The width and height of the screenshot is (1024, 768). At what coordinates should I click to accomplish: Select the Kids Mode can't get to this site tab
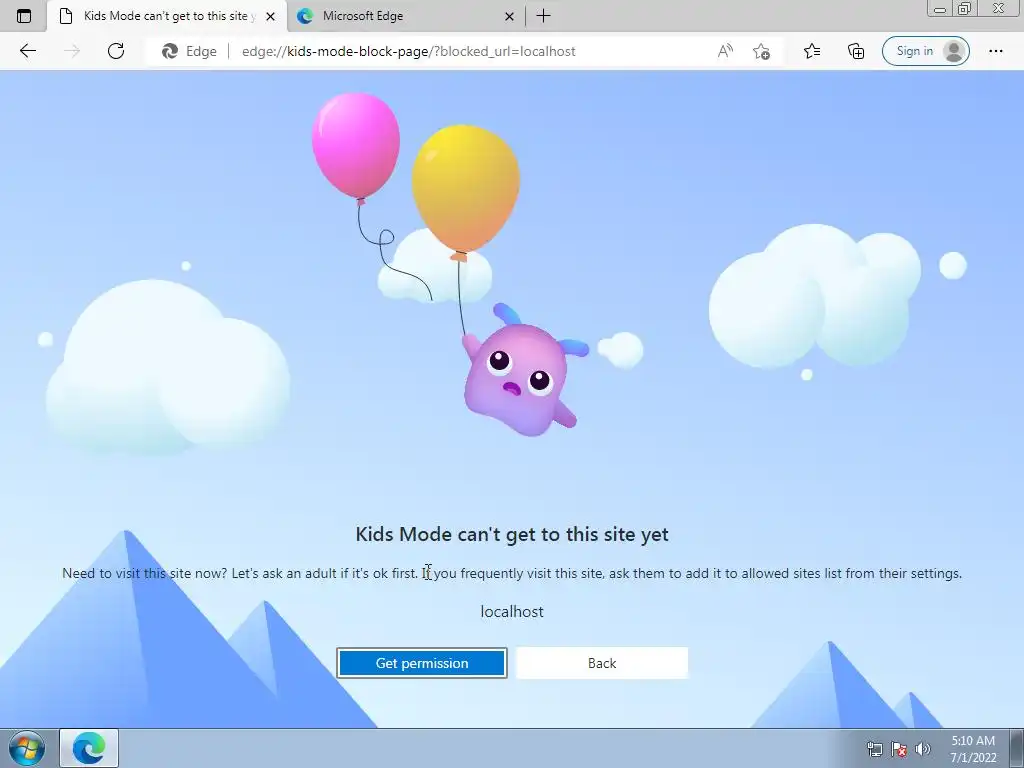(x=167, y=16)
